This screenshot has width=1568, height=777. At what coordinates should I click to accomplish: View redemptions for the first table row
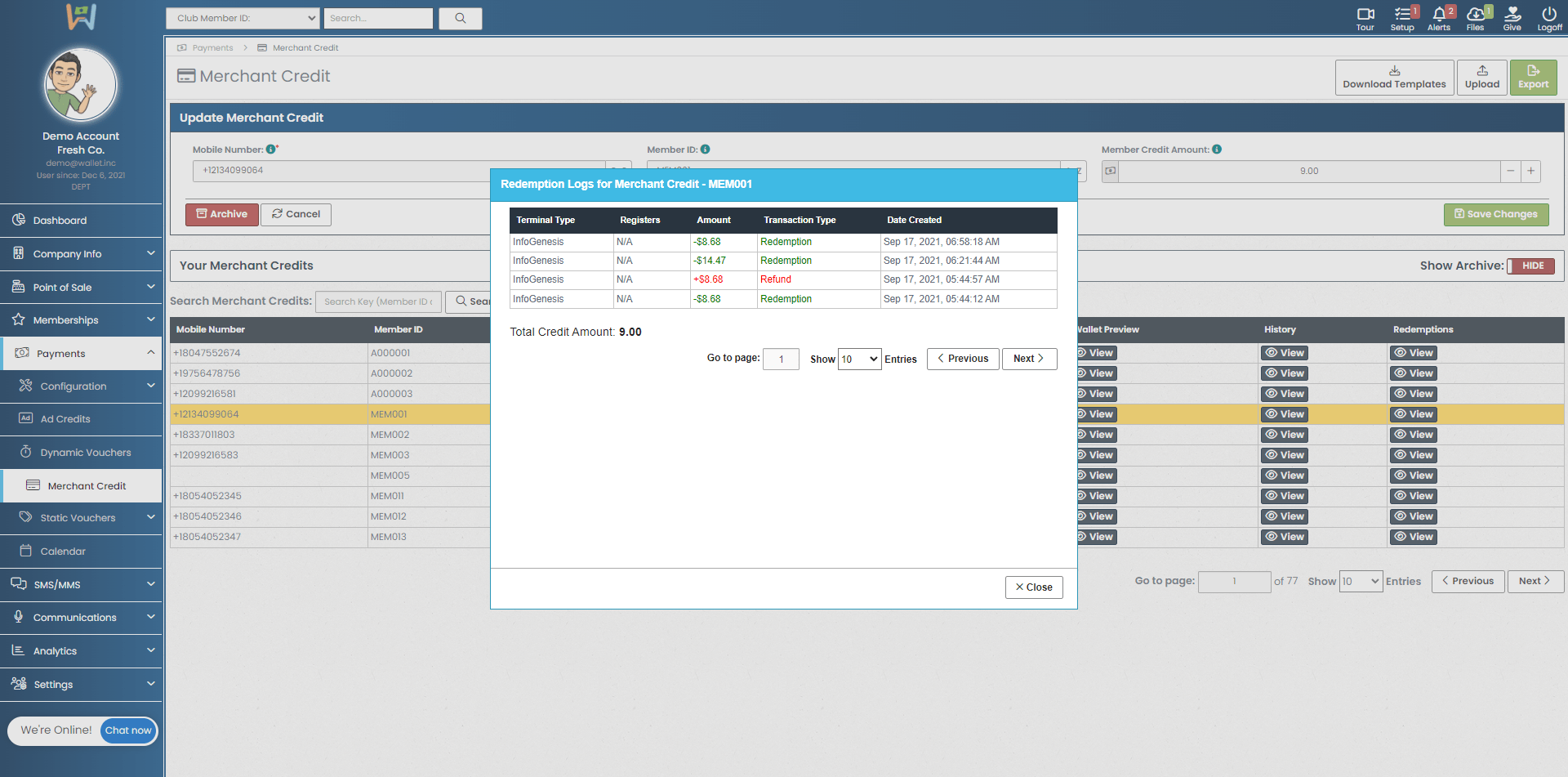[x=1413, y=353]
